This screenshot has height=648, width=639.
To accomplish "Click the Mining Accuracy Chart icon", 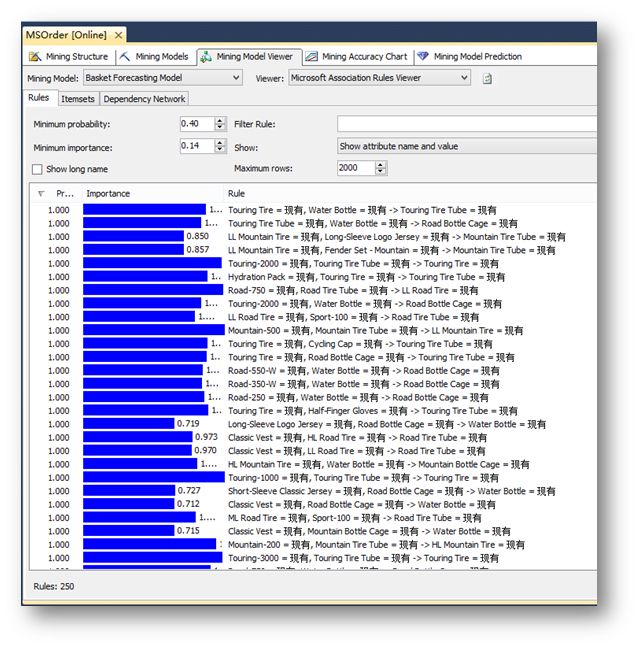I will coord(311,57).
